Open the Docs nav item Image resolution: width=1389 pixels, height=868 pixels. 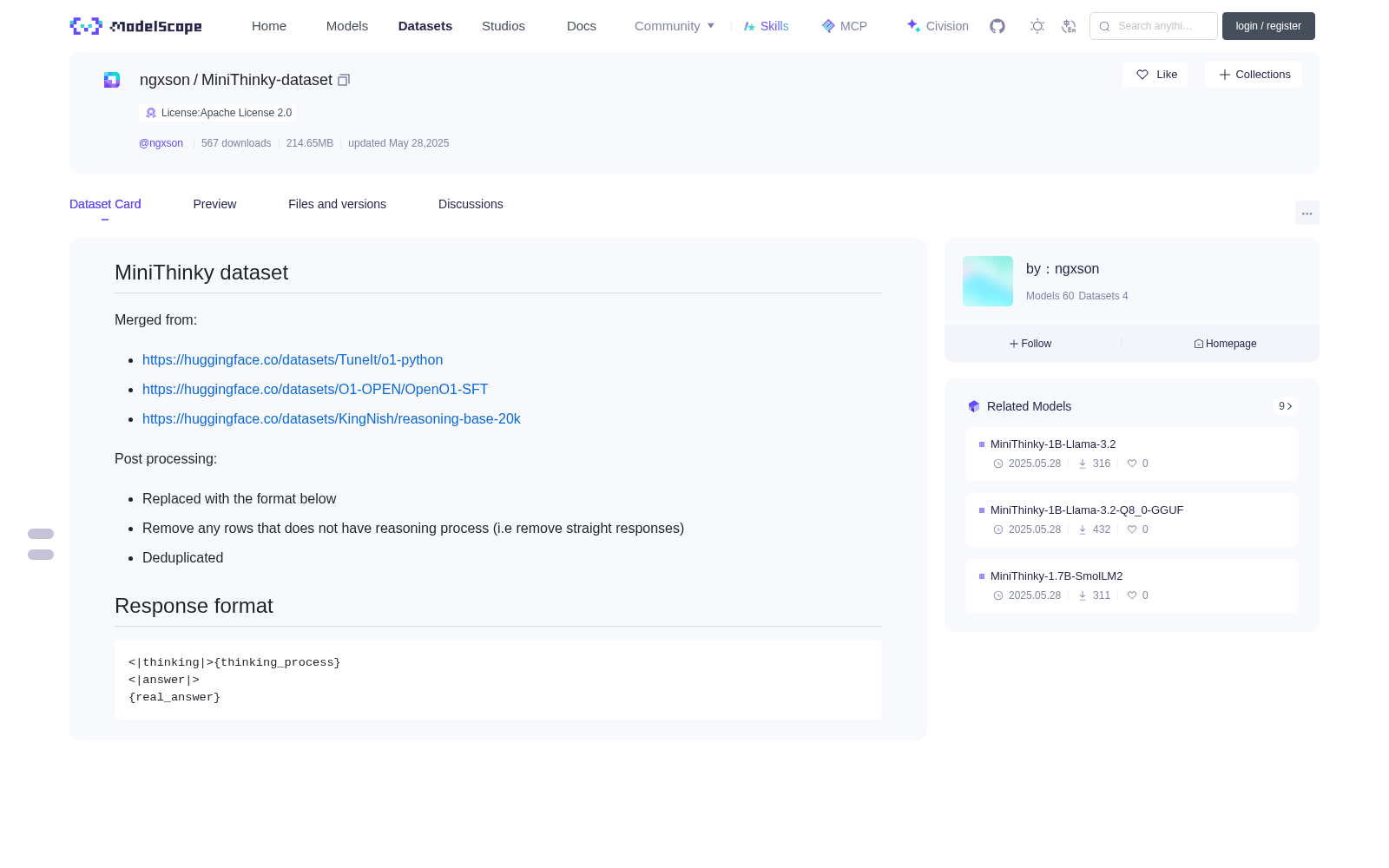coord(582,26)
